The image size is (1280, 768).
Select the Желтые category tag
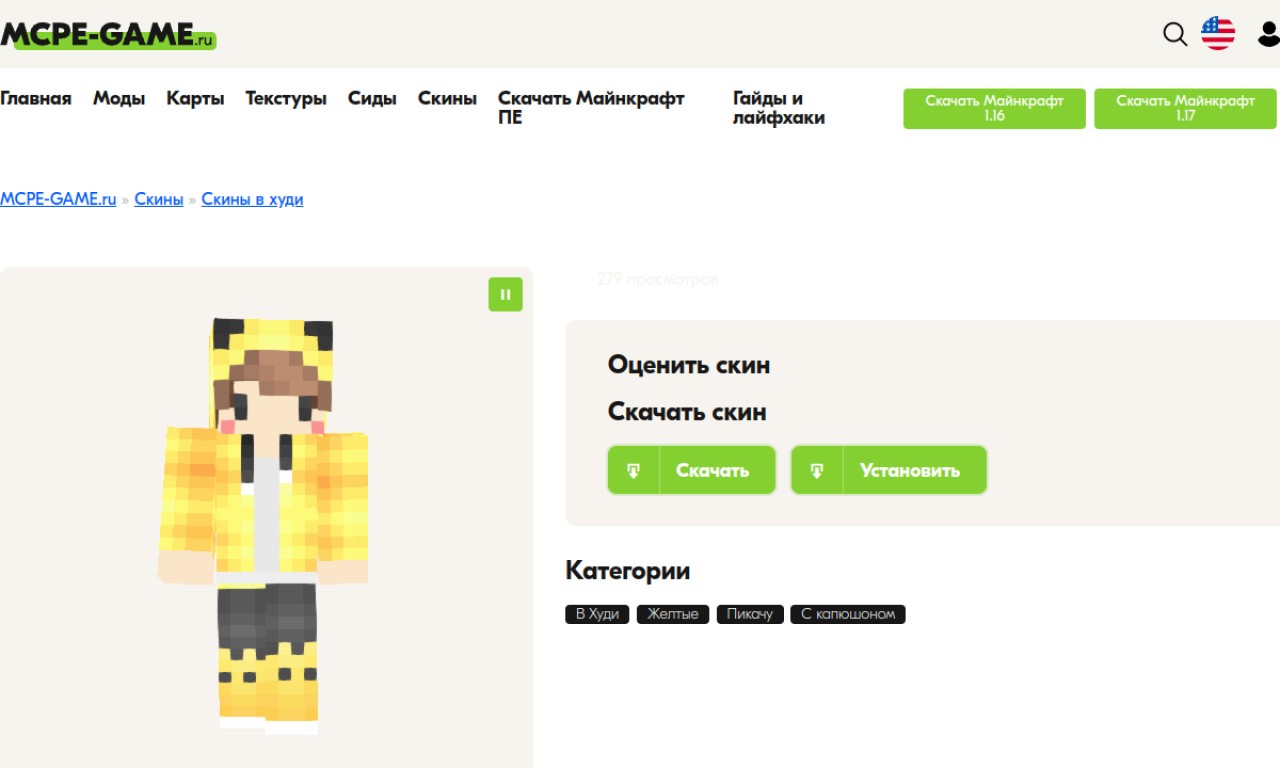click(x=673, y=614)
